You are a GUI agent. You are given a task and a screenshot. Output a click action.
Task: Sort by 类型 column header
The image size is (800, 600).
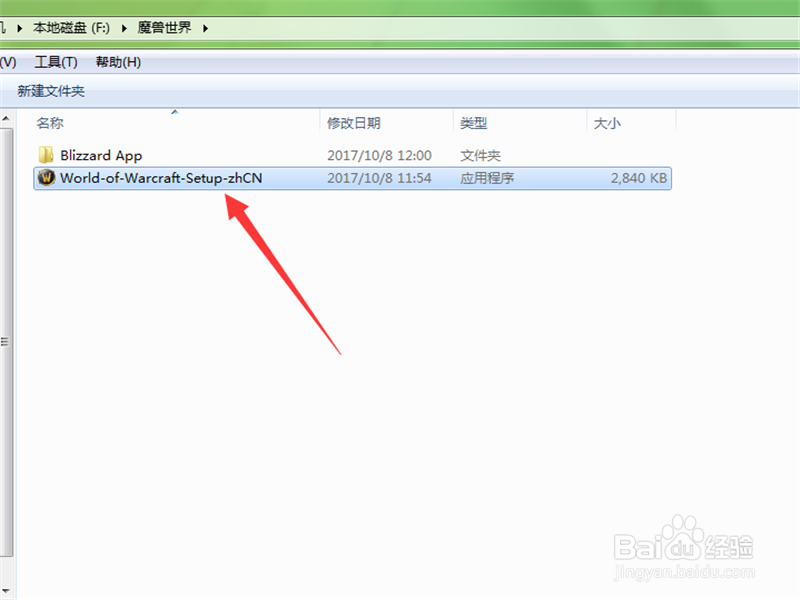pyautogui.click(x=473, y=123)
